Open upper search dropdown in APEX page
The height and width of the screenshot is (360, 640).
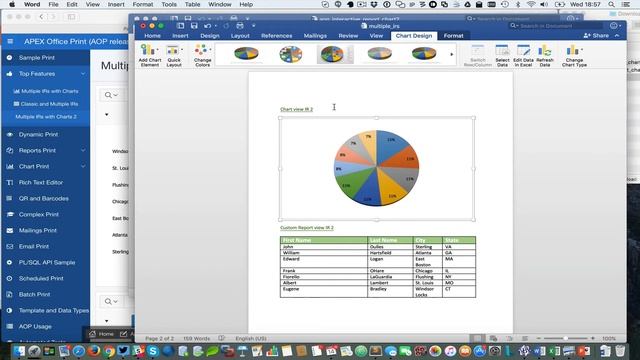tap(111, 95)
